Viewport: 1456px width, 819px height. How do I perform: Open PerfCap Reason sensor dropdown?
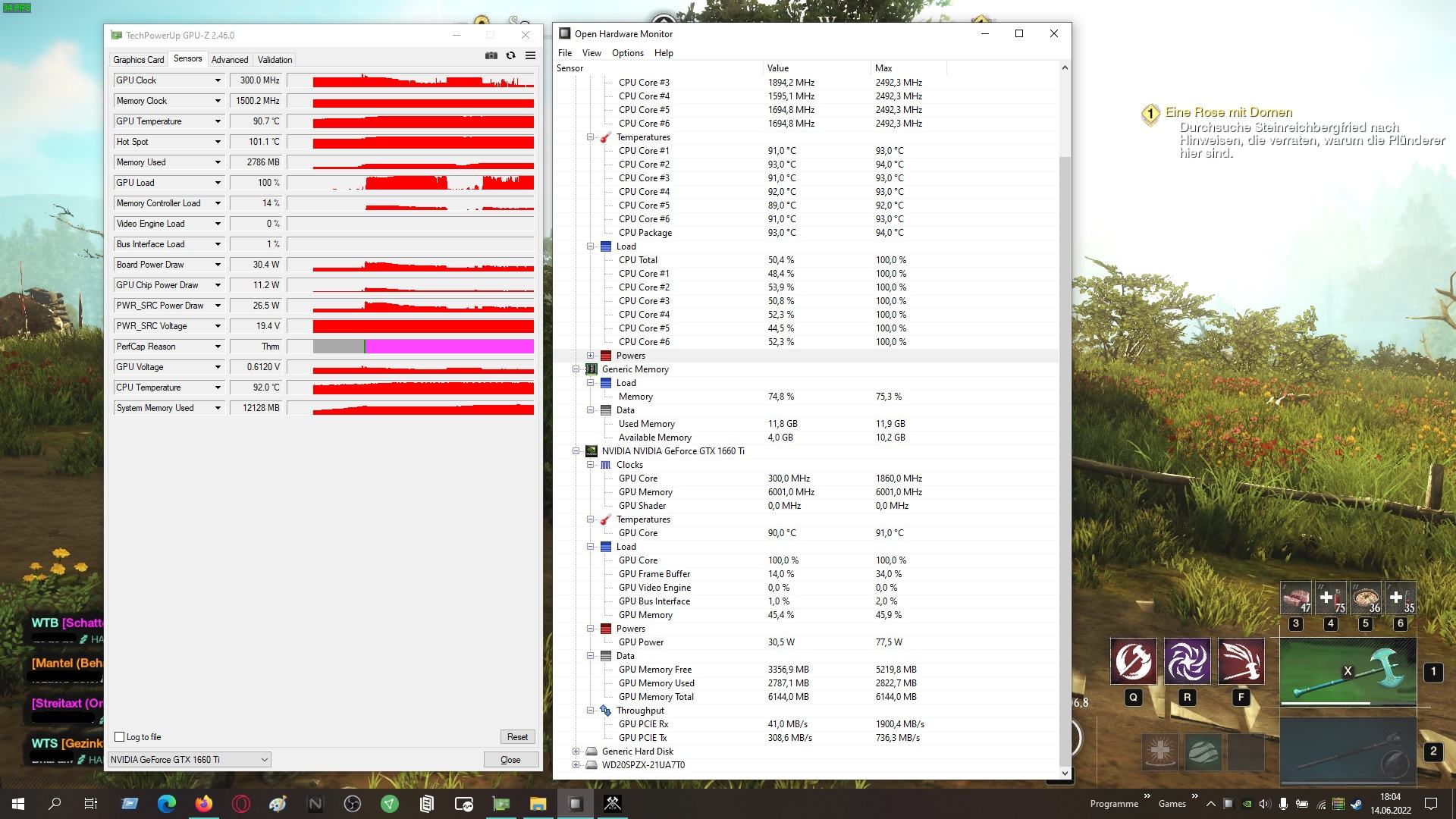(218, 347)
